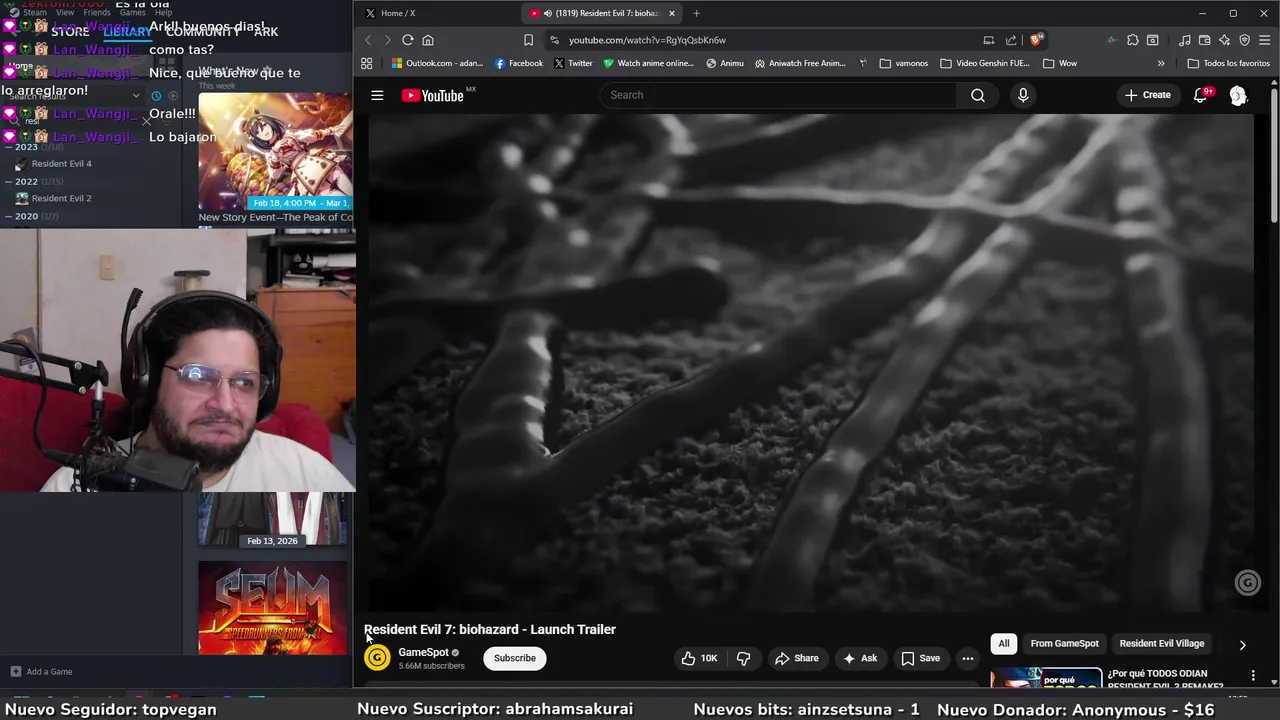Toggle Steam ready-to-play filter icon
The width and height of the screenshot is (1280, 720).
(x=173, y=96)
